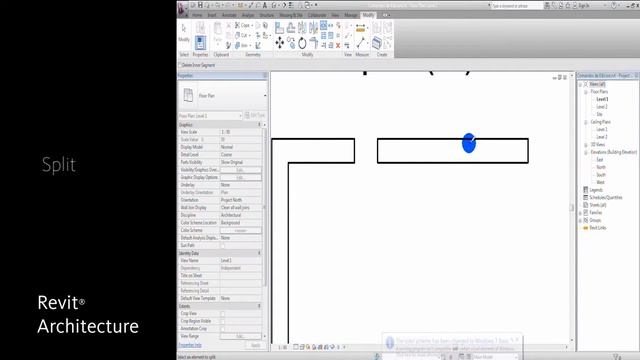
Task: Collapse the Ceiling Plans tree node
Action: (x=586, y=122)
